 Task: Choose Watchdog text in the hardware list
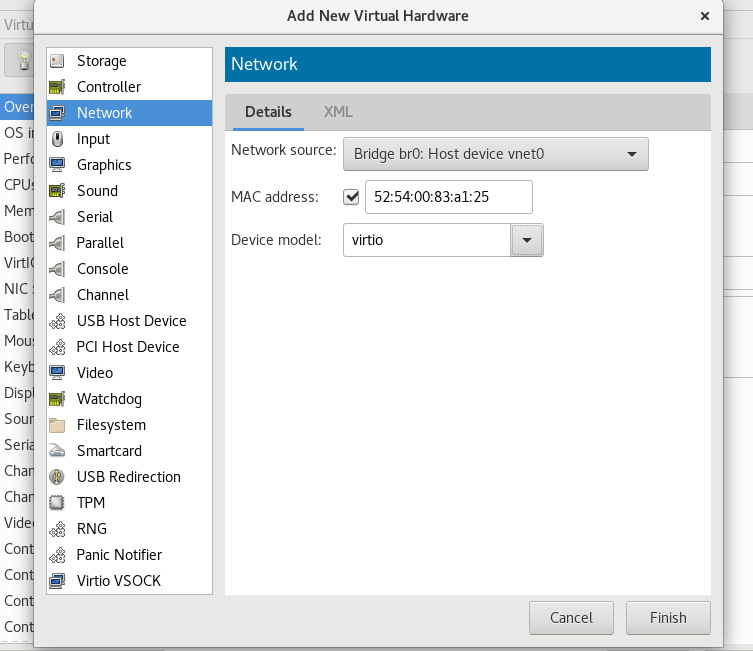pyautogui.click(x=109, y=399)
